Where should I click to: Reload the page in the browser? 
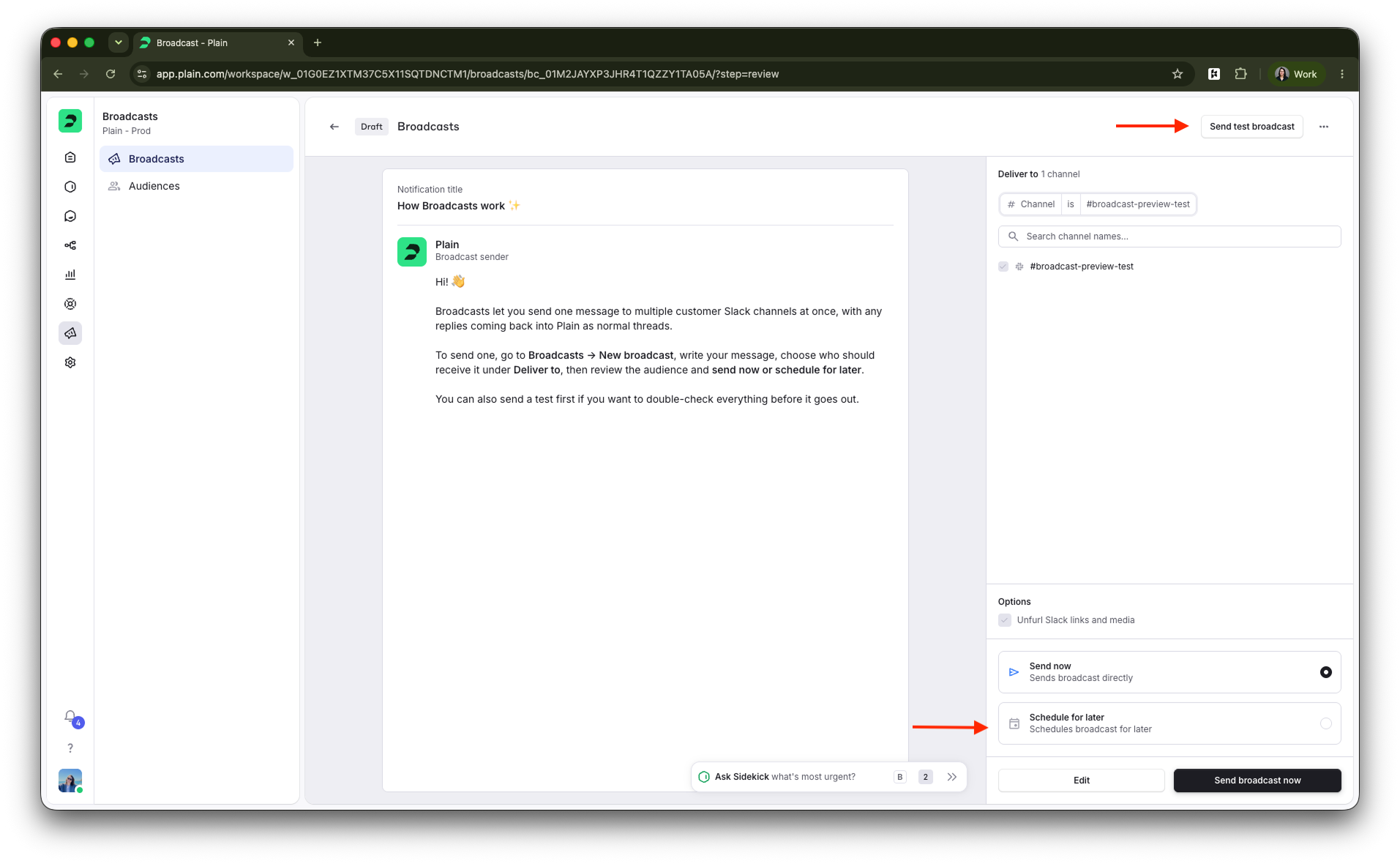(x=111, y=74)
